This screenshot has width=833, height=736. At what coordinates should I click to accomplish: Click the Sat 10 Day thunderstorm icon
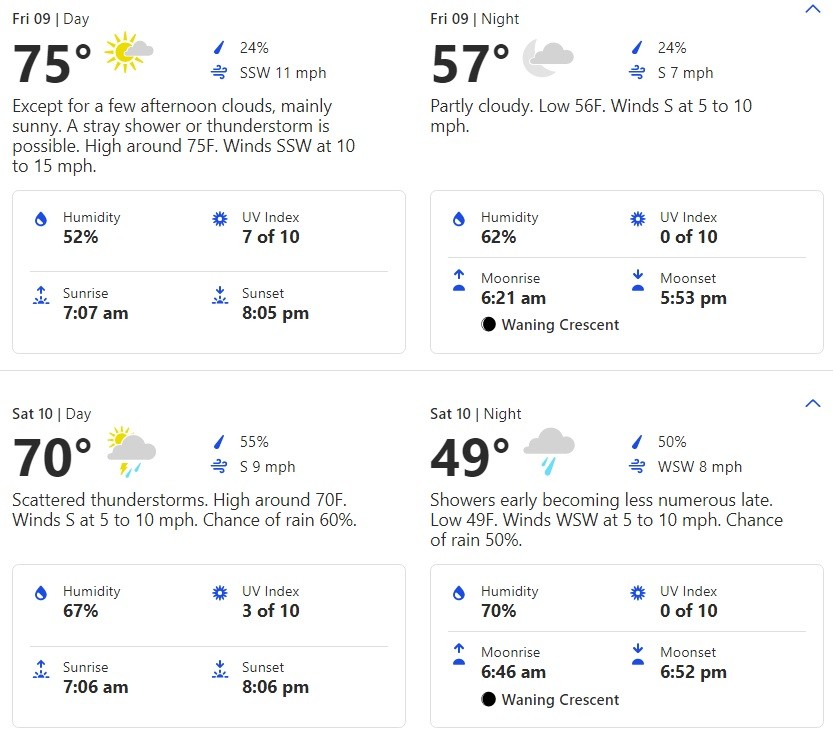[x=131, y=451]
